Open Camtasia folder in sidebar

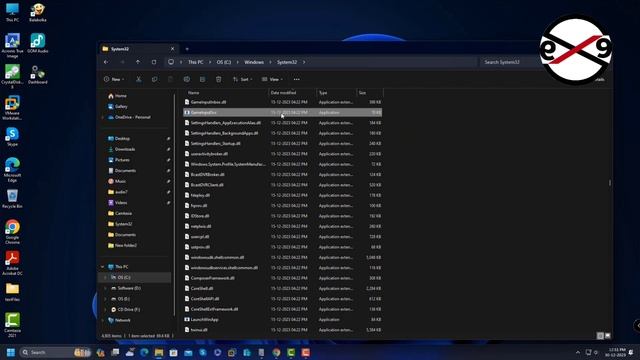(120, 213)
